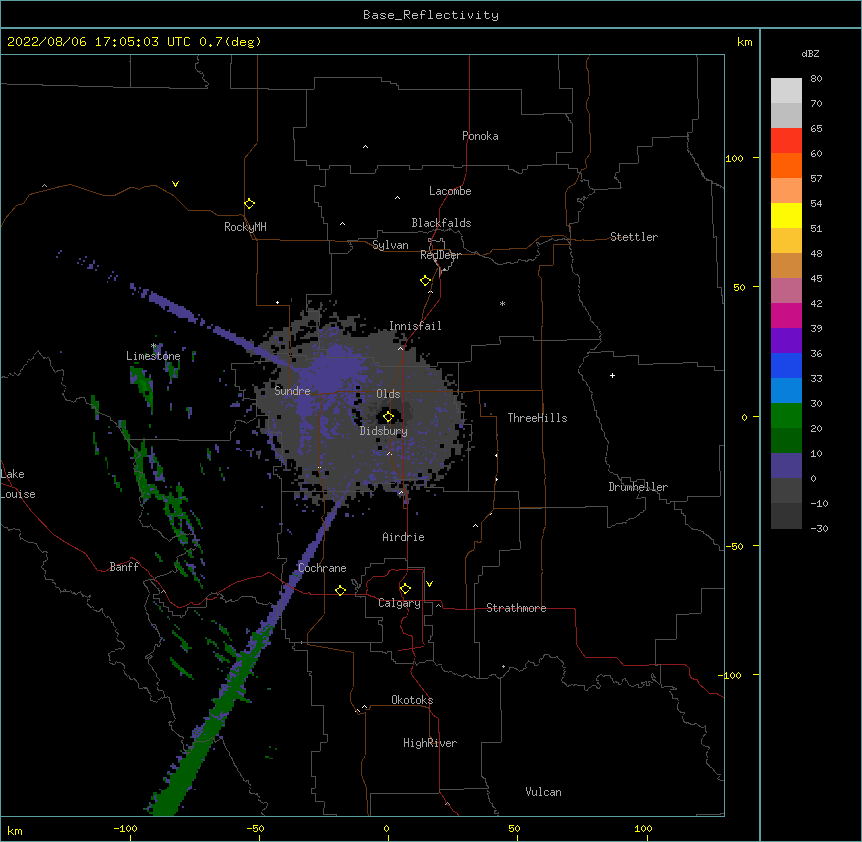The height and width of the screenshot is (842, 862).
Task: Click the Vulcan label
Action: [x=543, y=792]
